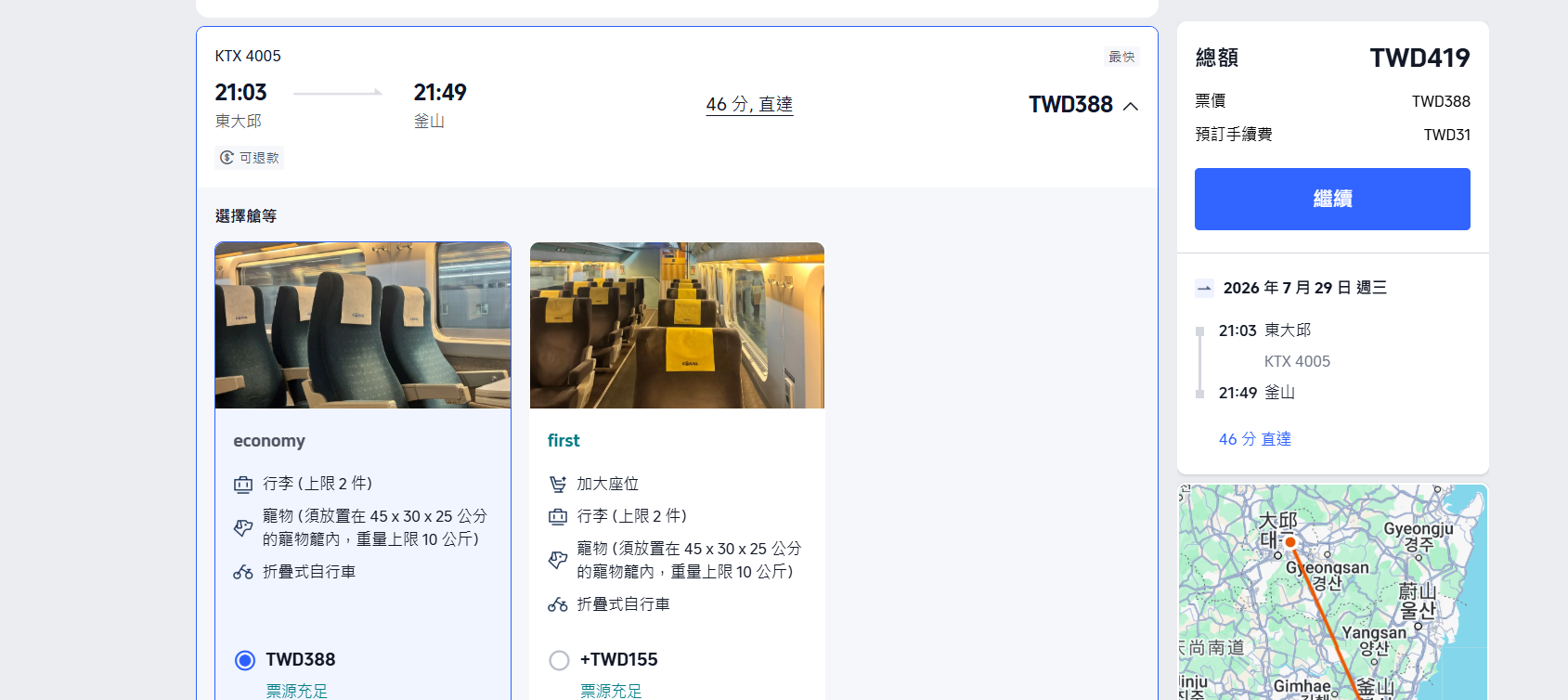Select the economy TWD388 radio button

(245, 660)
